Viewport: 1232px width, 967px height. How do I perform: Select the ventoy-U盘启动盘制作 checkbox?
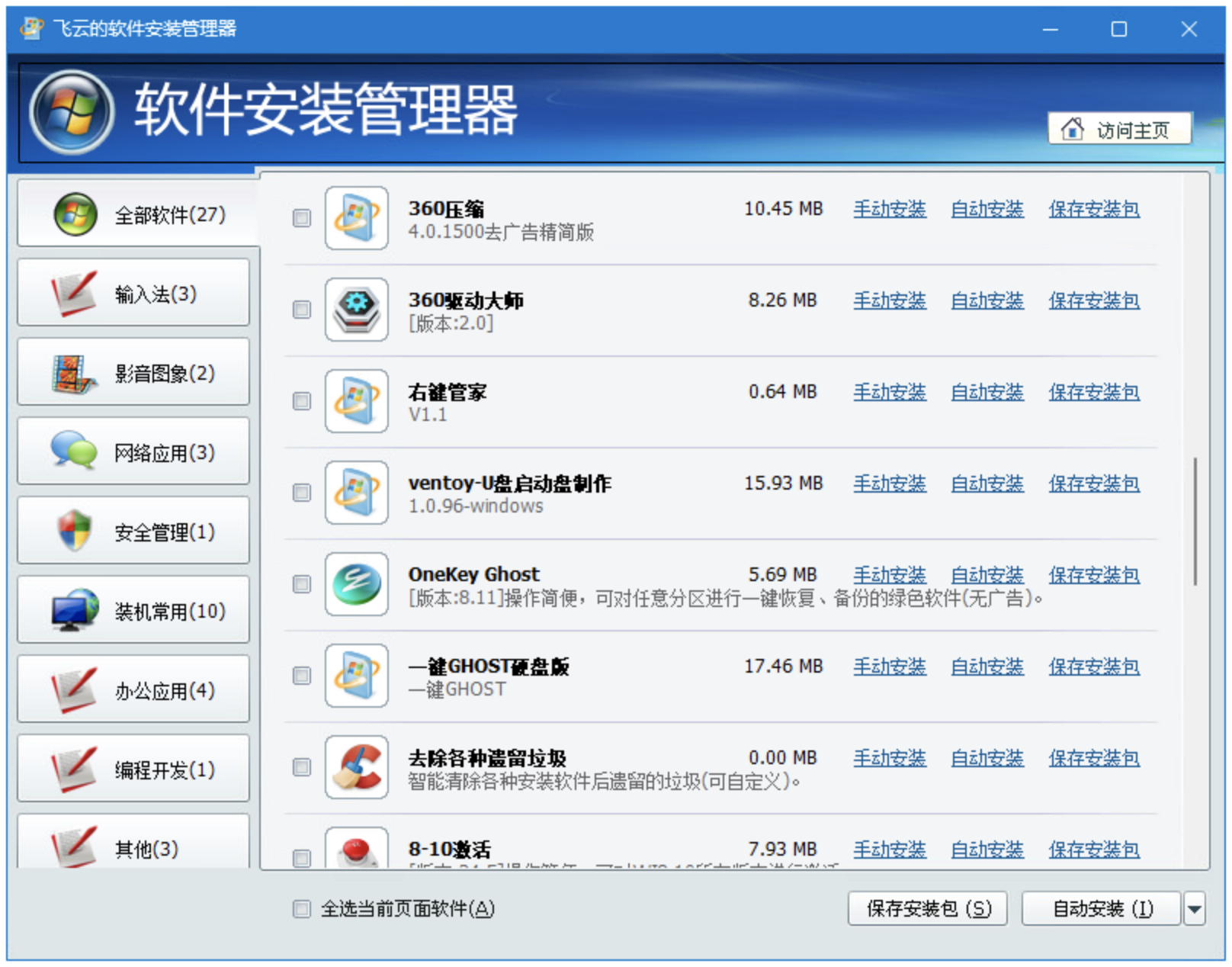(302, 493)
